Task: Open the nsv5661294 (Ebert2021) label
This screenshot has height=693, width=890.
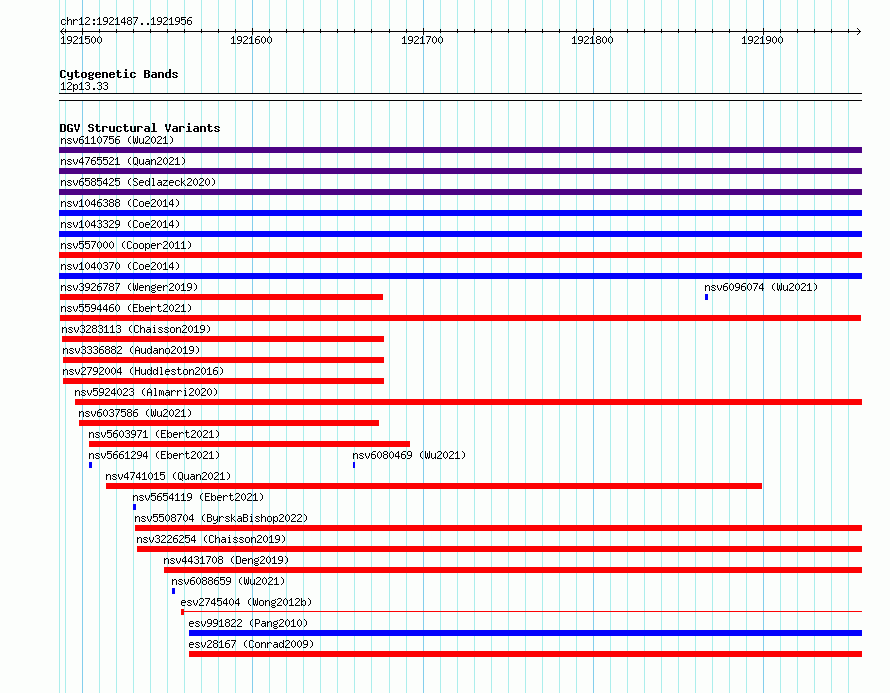Action: pyautogui.click(x=154, y=455)
